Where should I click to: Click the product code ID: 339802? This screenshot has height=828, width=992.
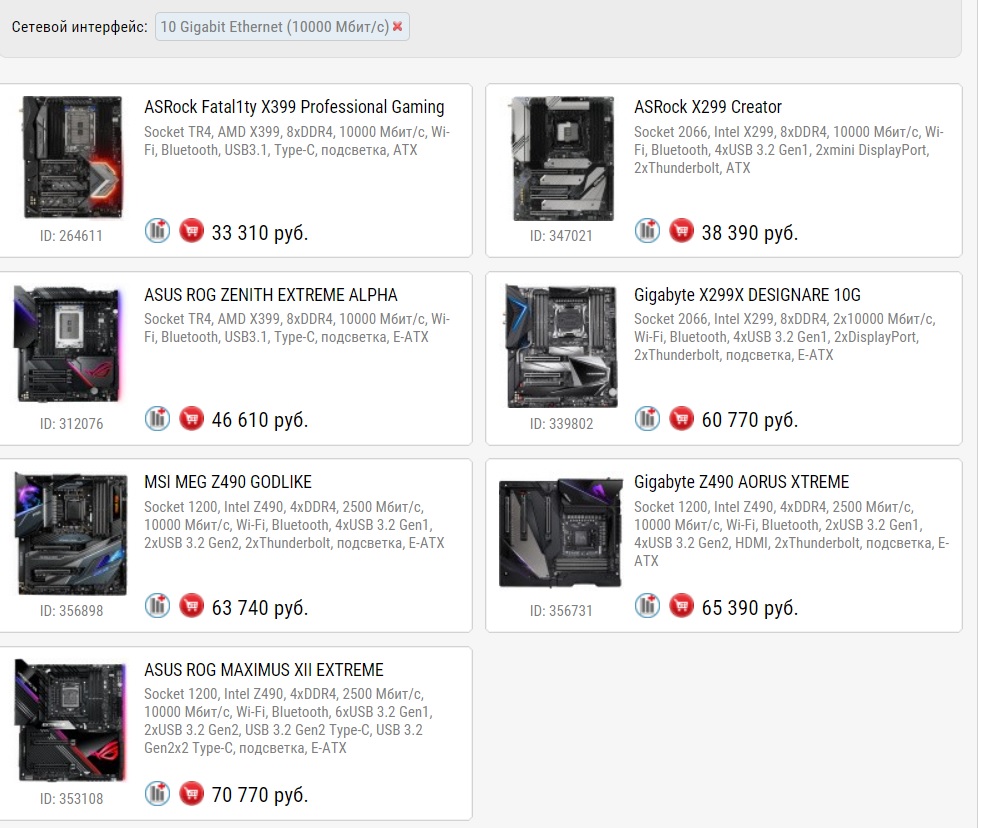click(x=561, y=424)
